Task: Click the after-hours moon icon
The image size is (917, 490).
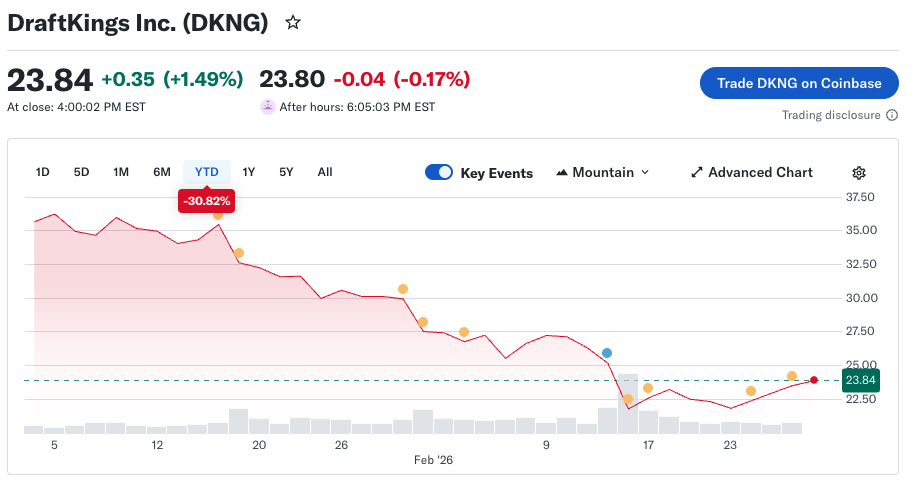Action: click(267, 107)
